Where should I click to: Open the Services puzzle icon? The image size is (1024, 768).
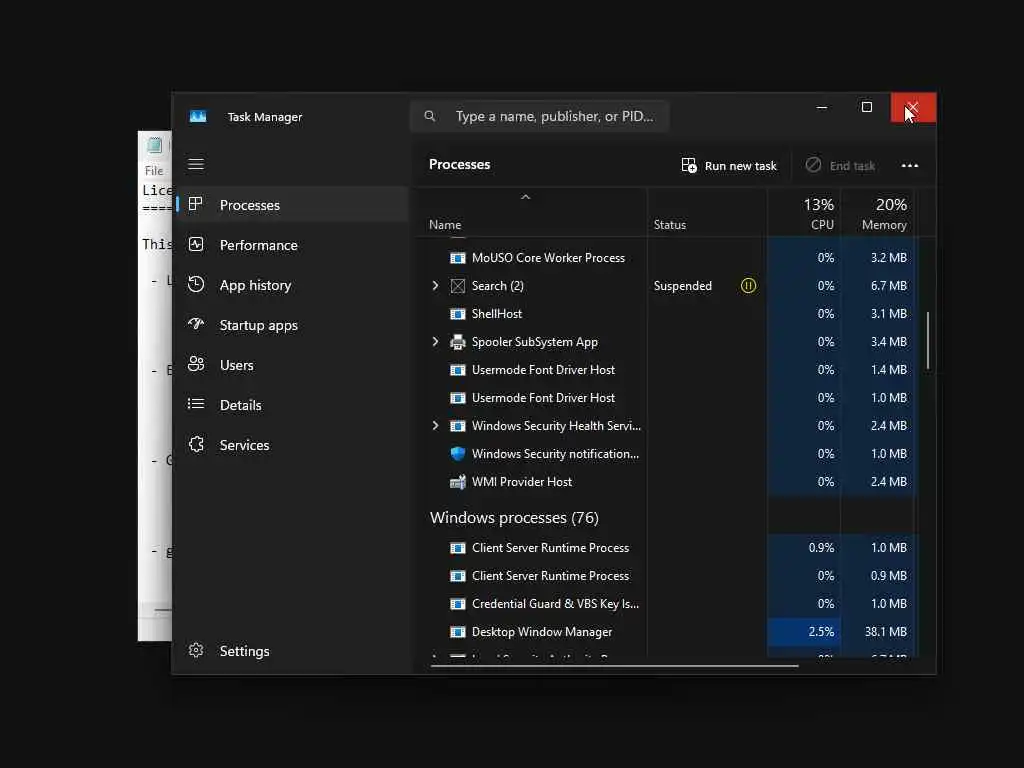coord(196,444)
